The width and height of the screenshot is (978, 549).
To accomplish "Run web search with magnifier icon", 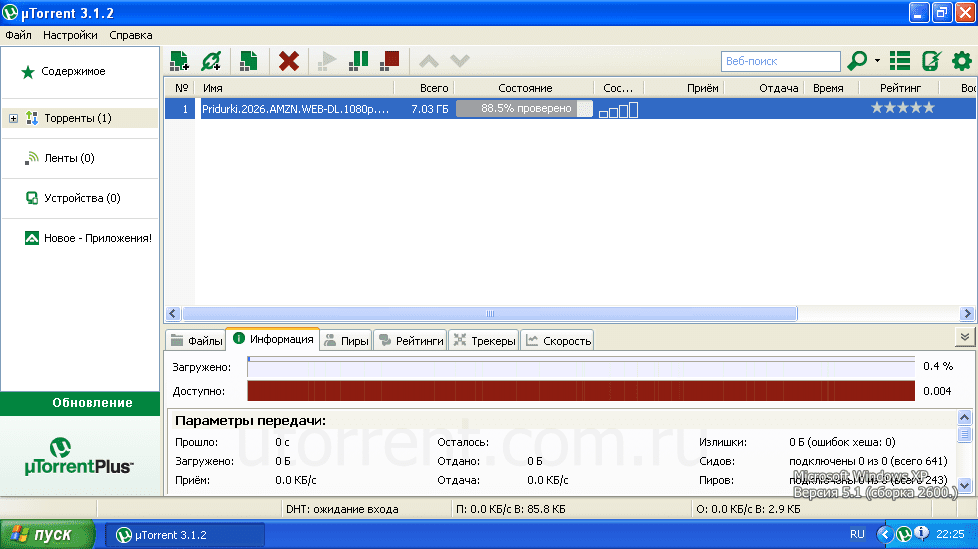I will click(858, 61).
